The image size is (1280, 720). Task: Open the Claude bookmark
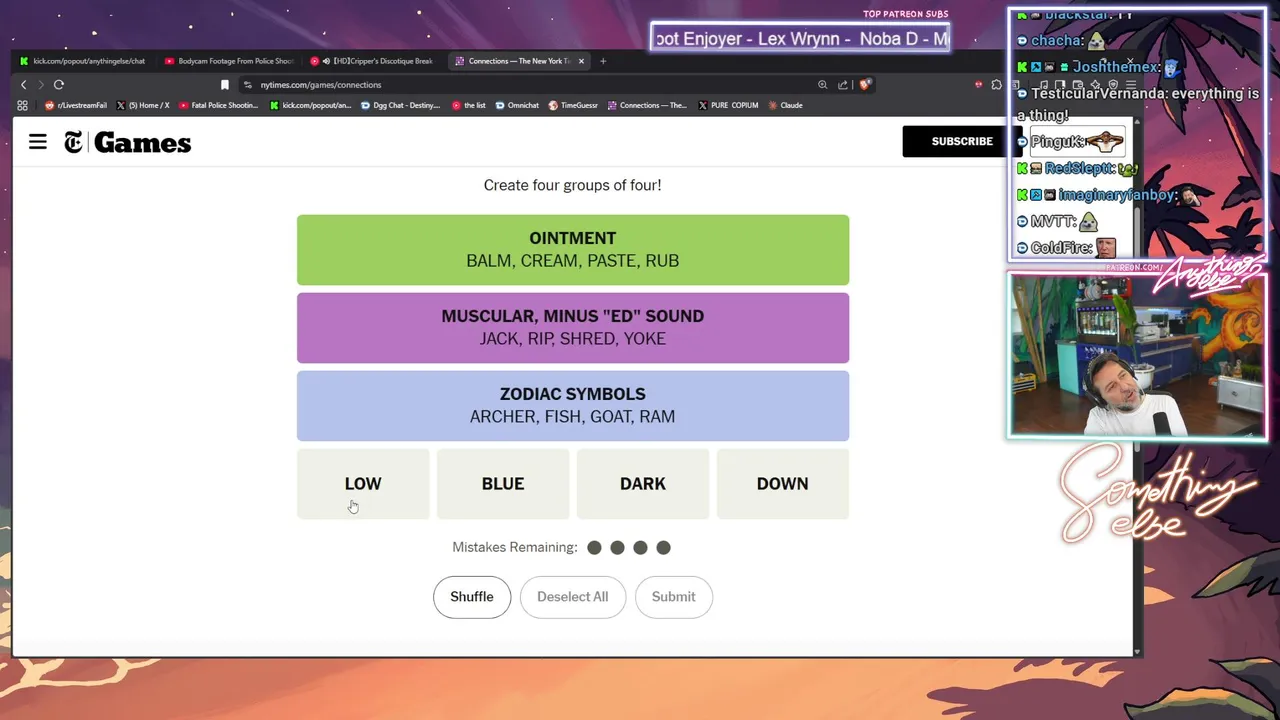click(x=785, y=105)
